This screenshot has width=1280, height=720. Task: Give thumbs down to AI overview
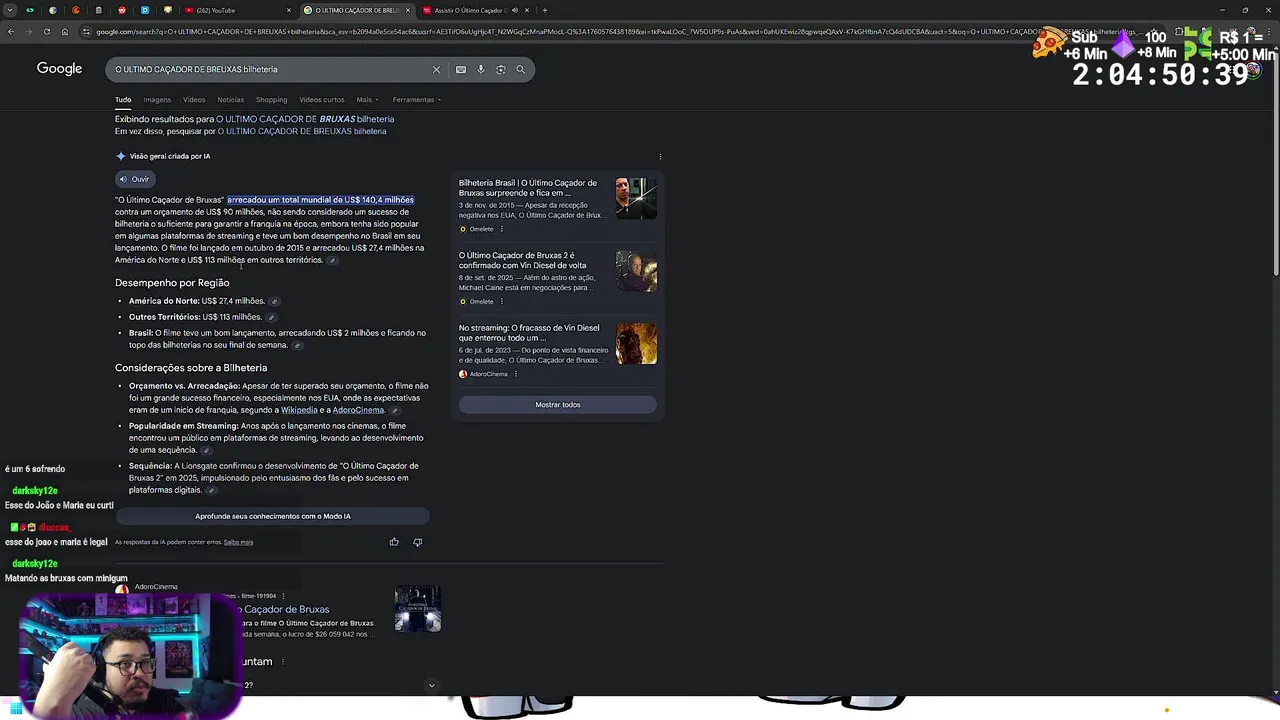418,542
